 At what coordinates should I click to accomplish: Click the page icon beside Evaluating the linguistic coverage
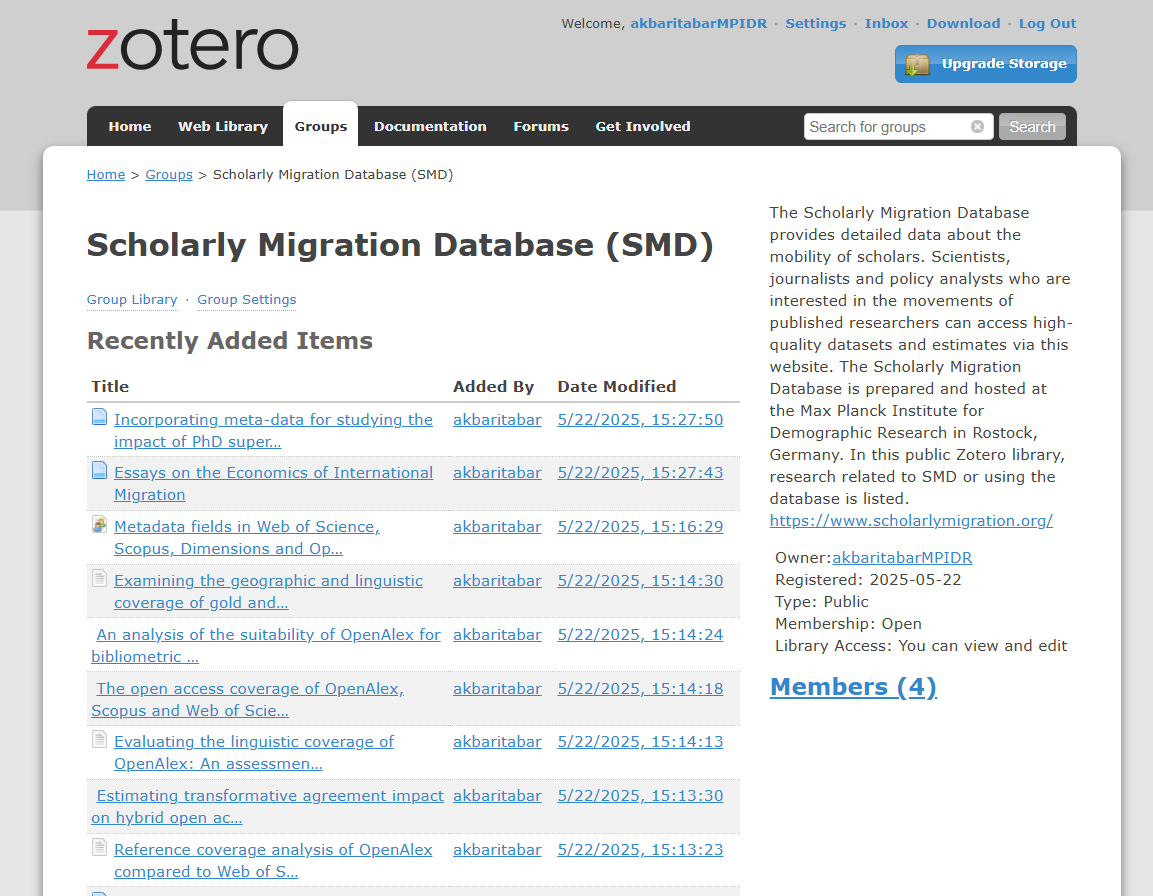[x=100, y=740]
